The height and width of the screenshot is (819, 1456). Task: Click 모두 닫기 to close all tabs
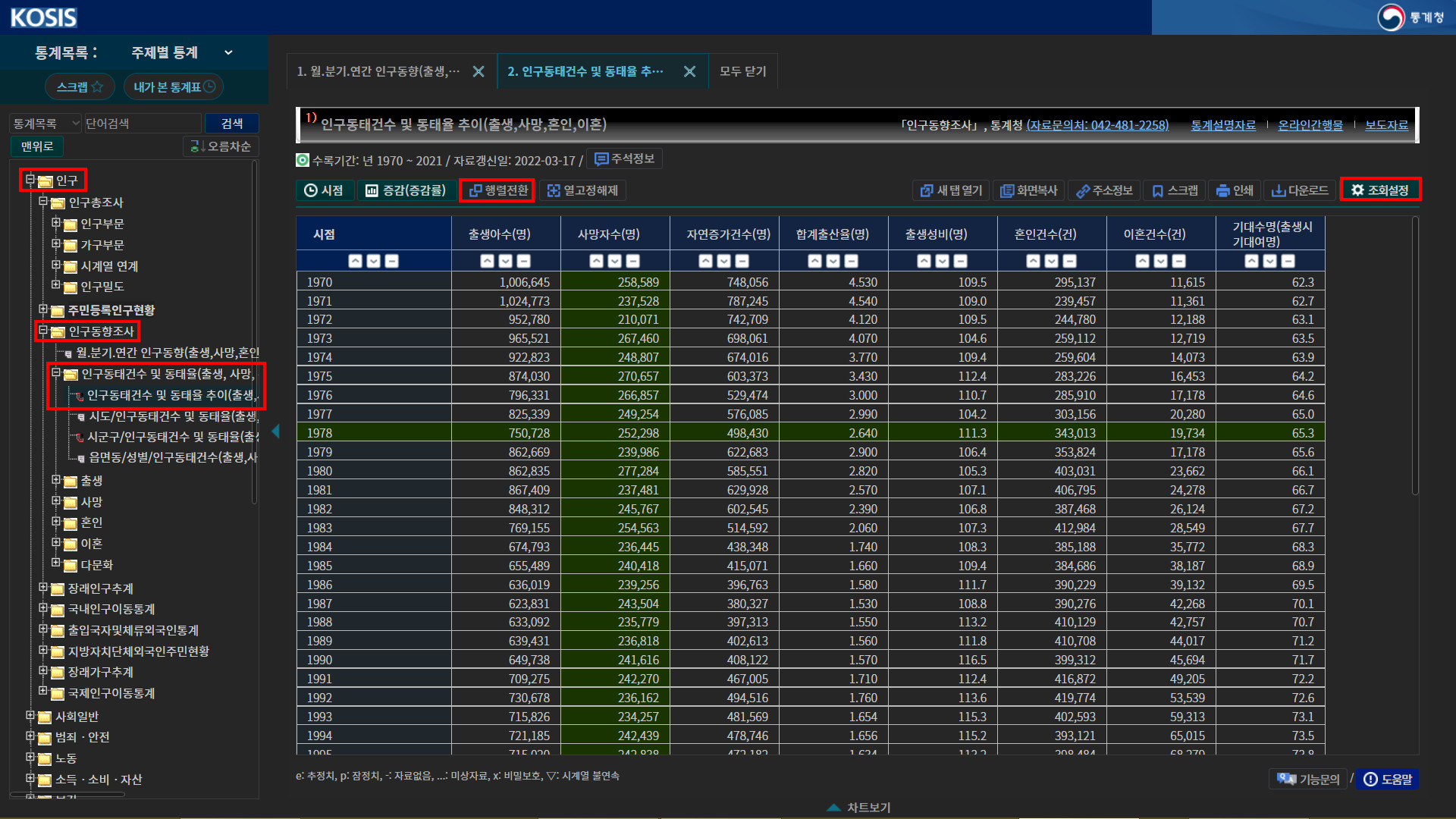tap(742, 71)
